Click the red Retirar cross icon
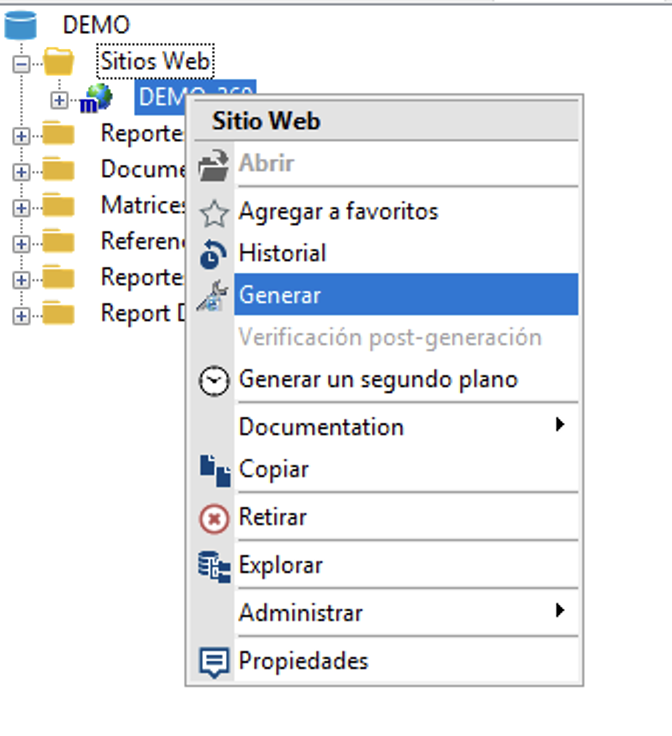Image resolution: width=672 pixels, height=736 pixels. [x=214, y=519]
